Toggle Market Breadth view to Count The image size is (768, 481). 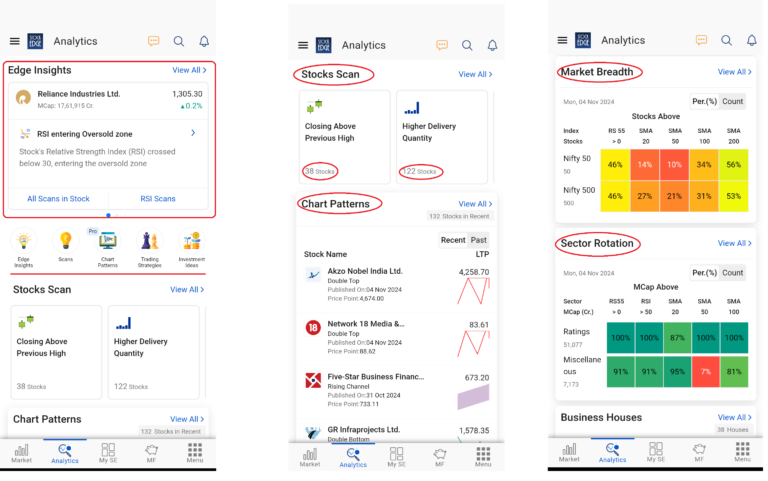pos(733,102)
